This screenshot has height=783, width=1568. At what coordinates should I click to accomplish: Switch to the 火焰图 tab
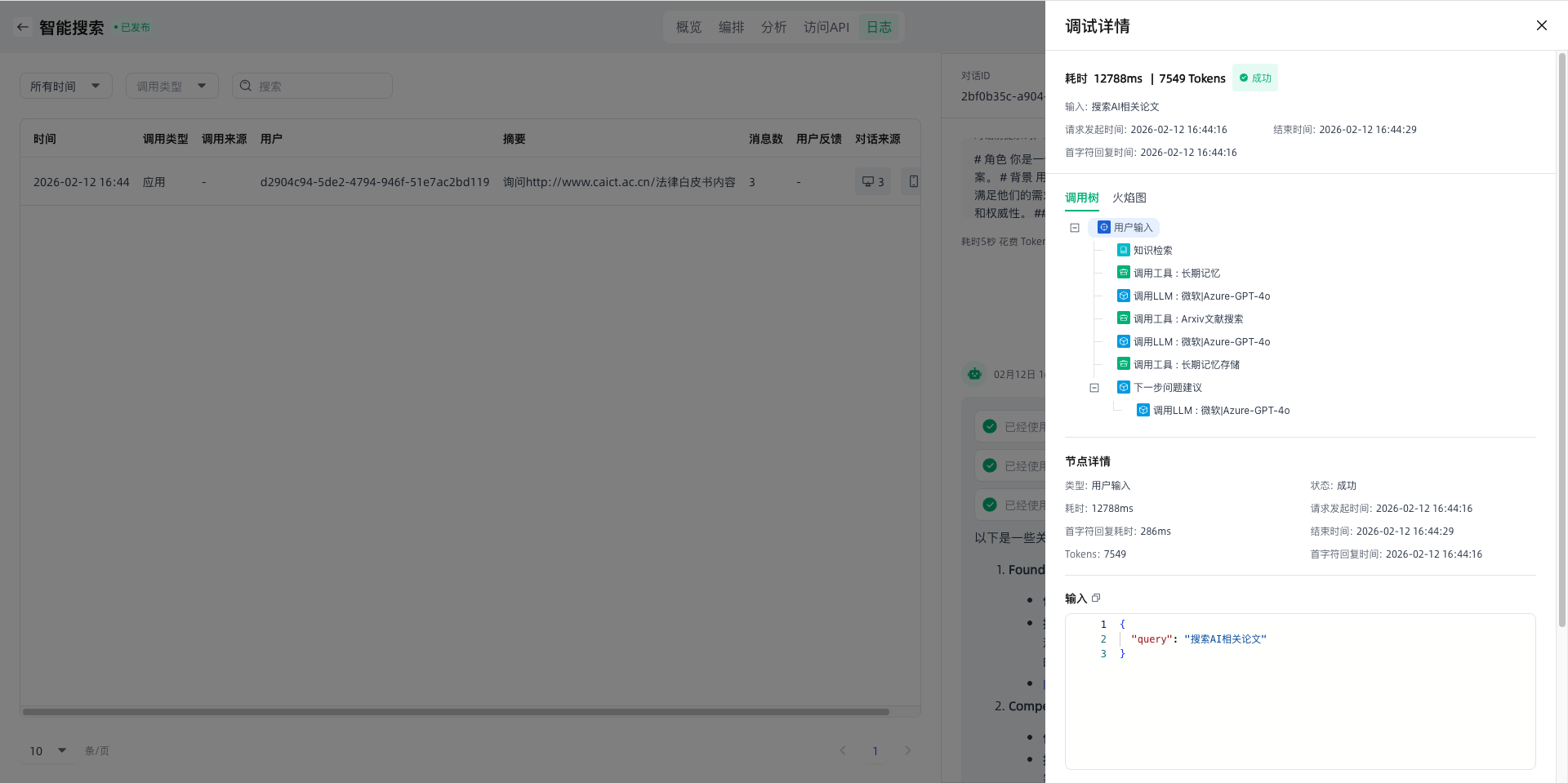(1129, 198)
